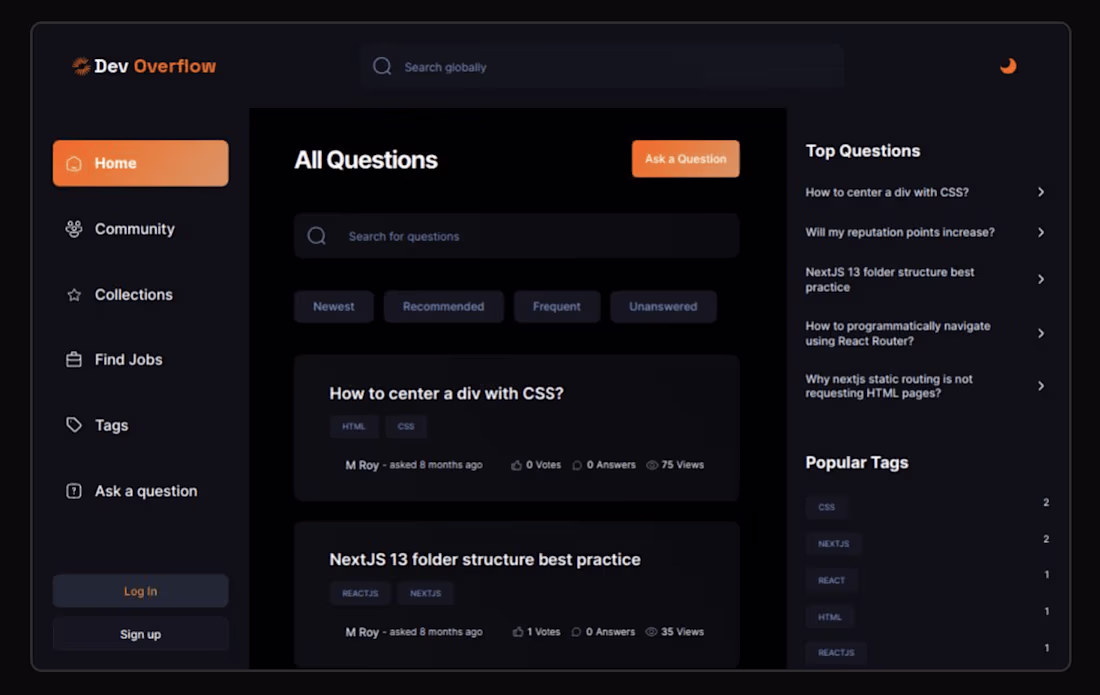Image resolution: width=1100 pixels, height=695 pixels.
Task: Expand 'Will my reputation points increase?' chevron
Action: [1041, 232]
